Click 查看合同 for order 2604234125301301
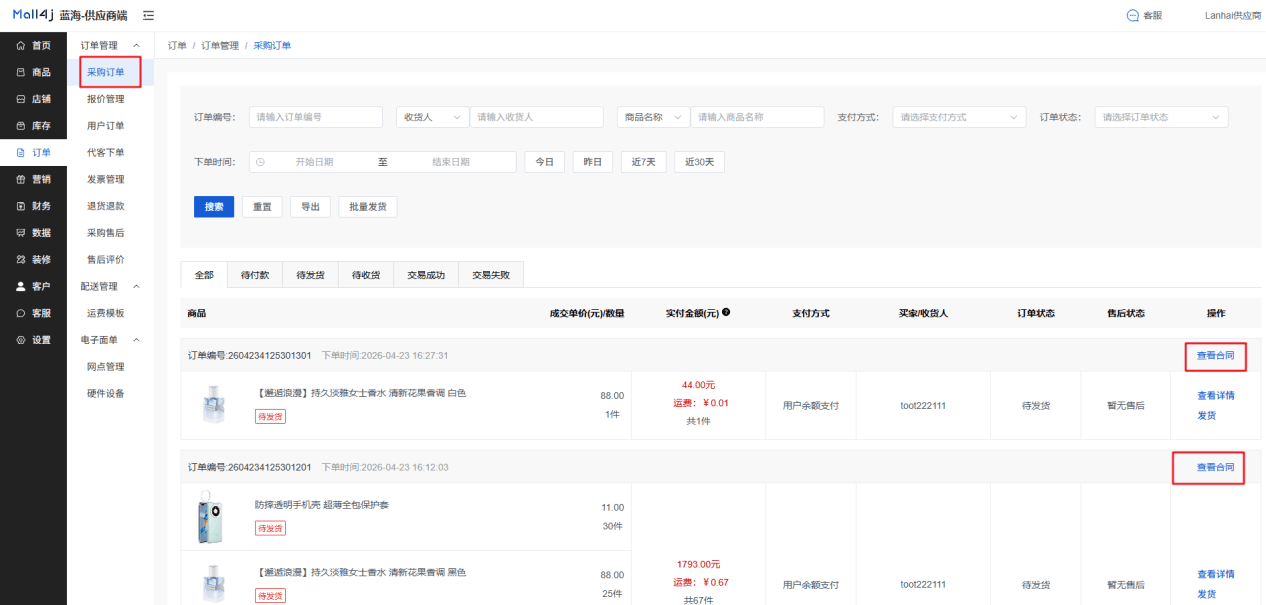Image resolution: width=1266 pixels, height=605 pixels. point(1216,357)
